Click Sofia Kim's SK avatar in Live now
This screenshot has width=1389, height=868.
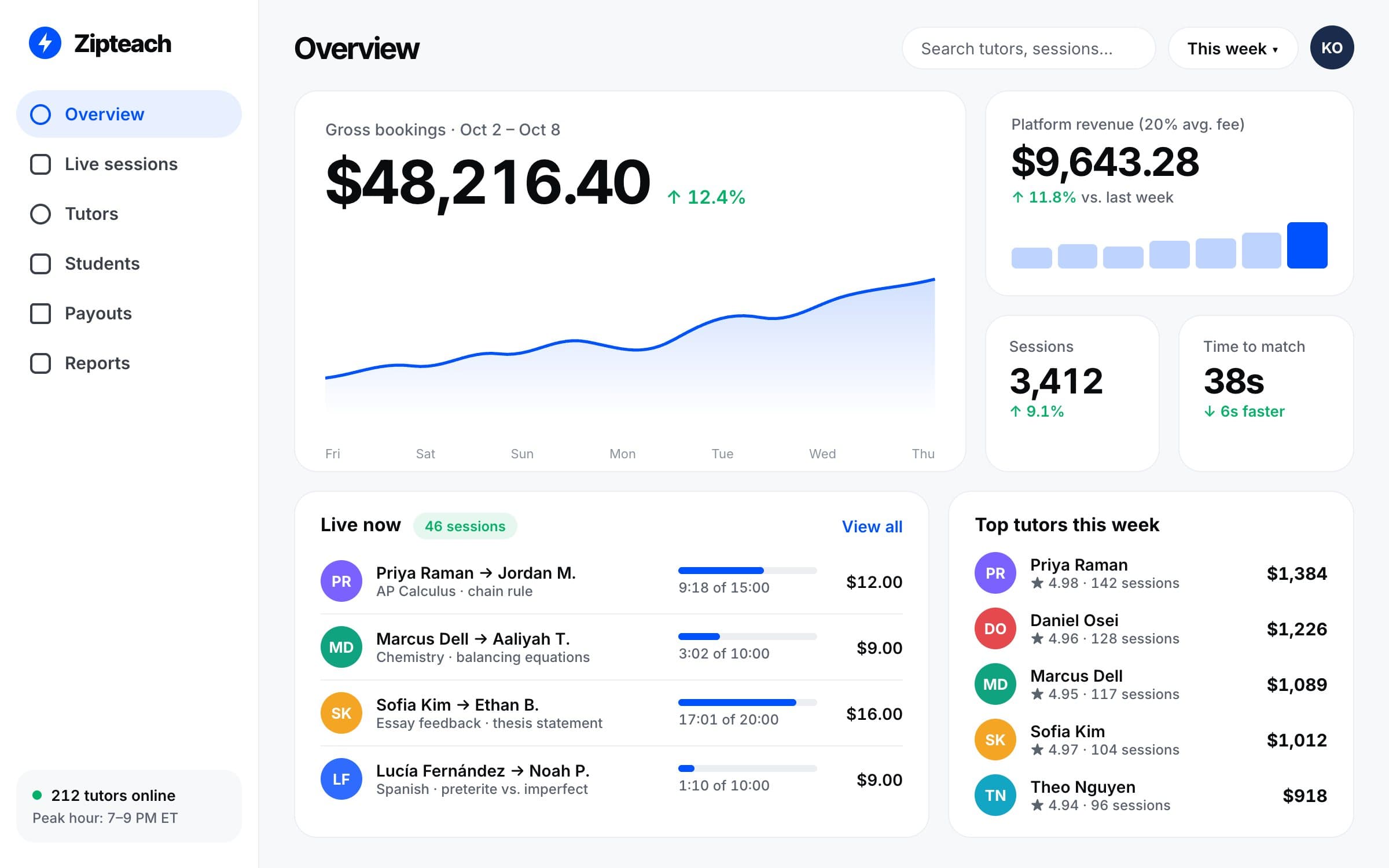(341, 713)
